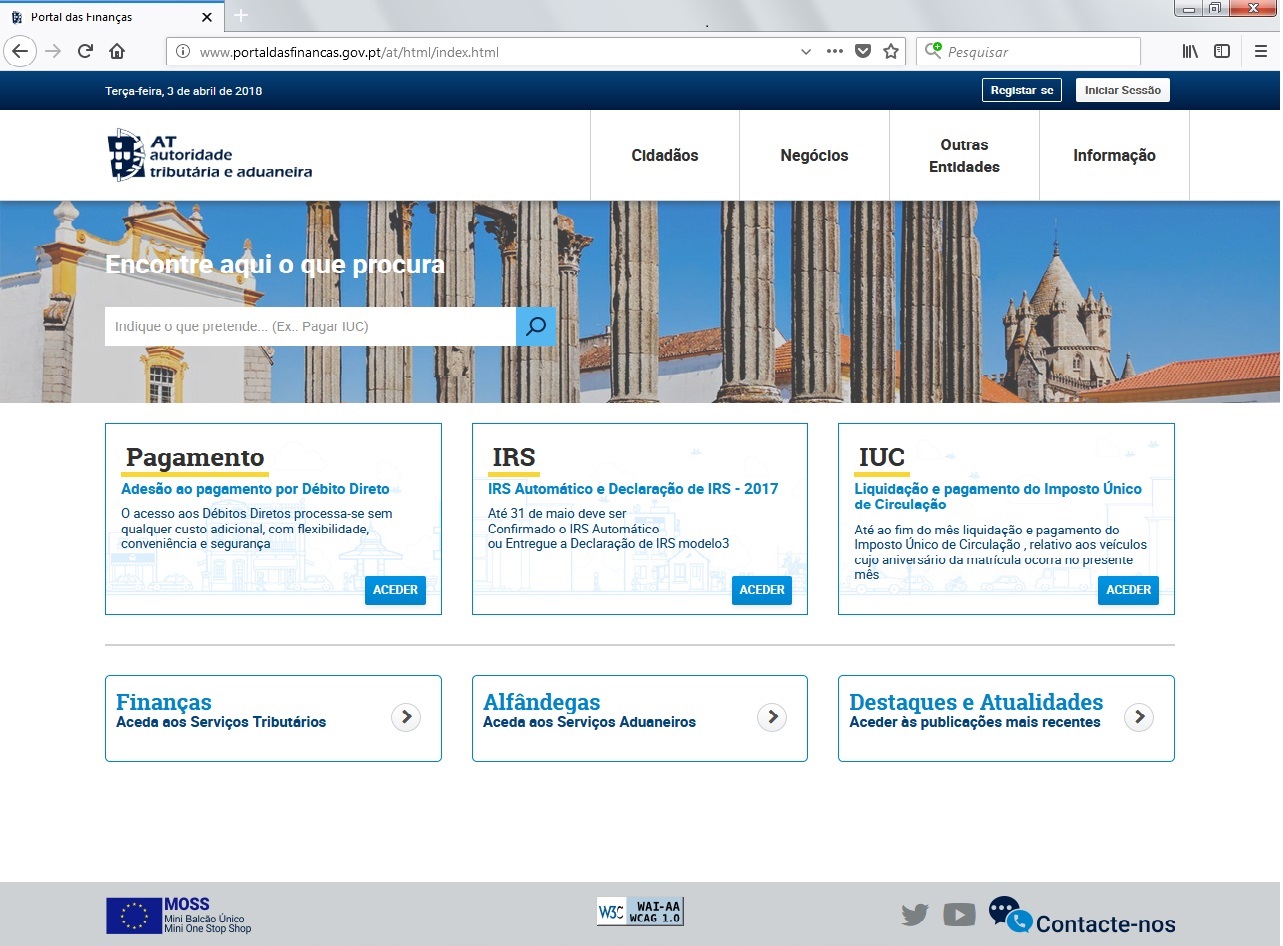Viewport: 1283px width, 946px height.
Task: Open the Outras Entidades menu
Action: 964,155
